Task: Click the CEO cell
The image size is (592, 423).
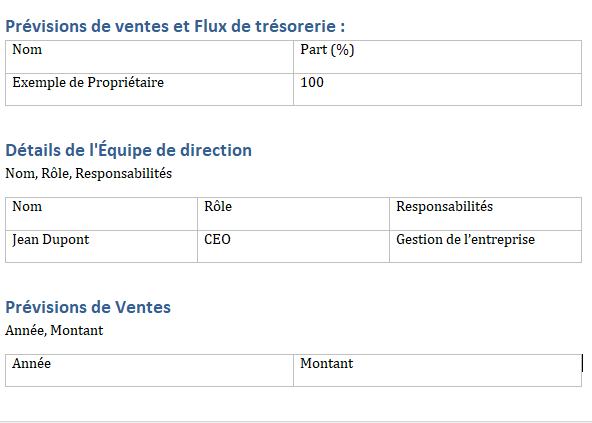Action: [293, 246]
